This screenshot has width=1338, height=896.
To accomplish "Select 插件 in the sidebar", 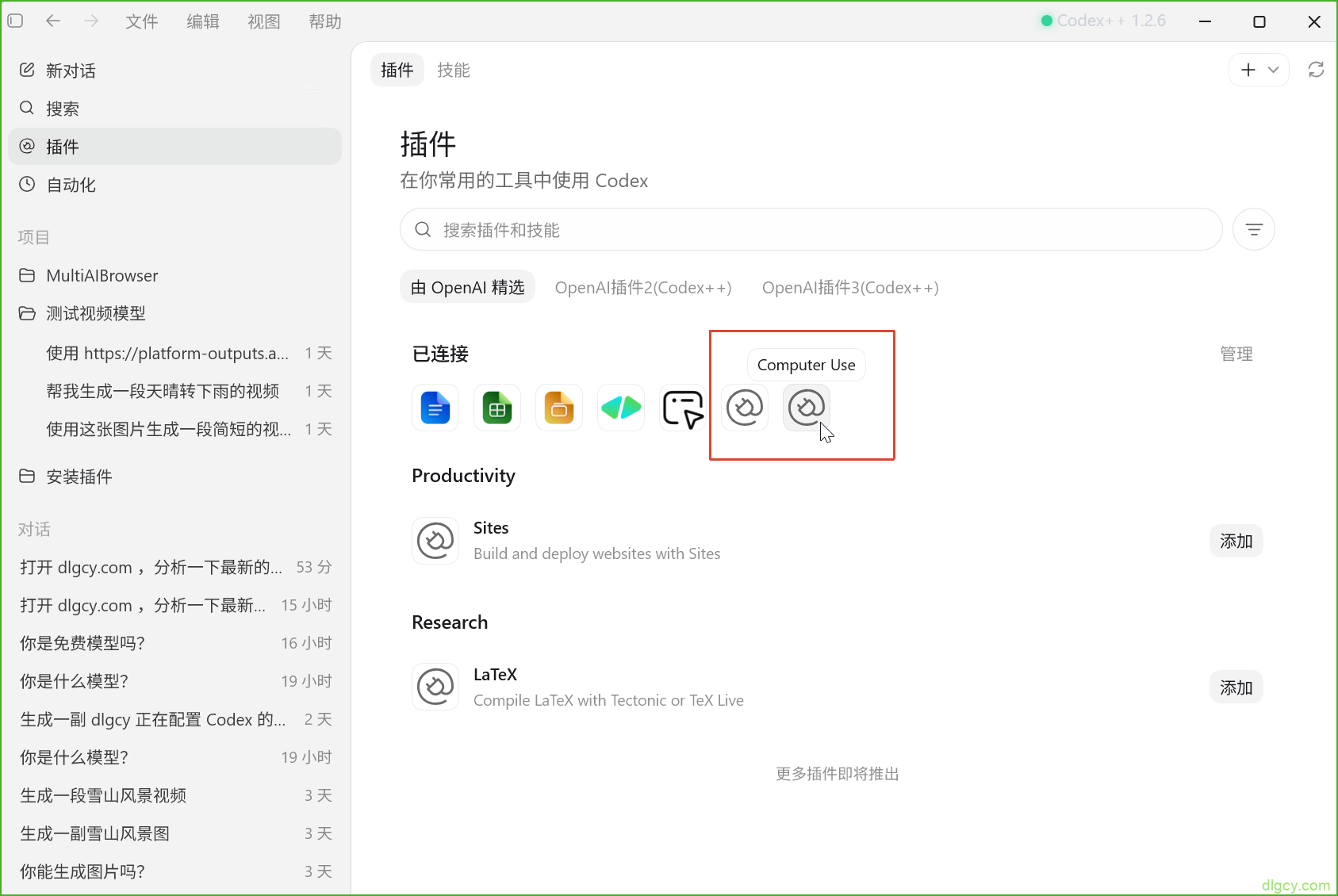I will click(x=174, y=147).
